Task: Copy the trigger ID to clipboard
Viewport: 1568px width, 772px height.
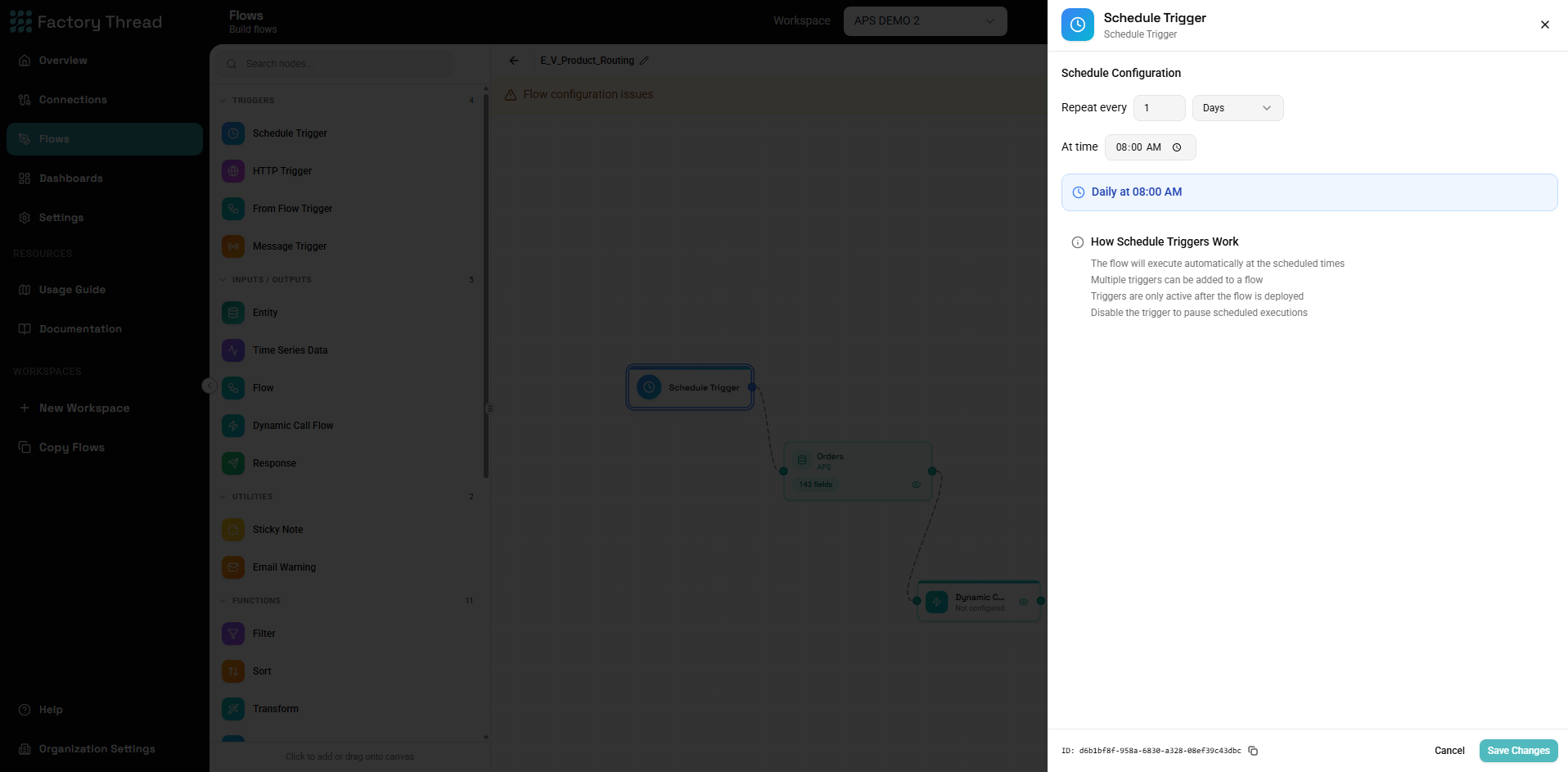Action: pos(1253,751)
